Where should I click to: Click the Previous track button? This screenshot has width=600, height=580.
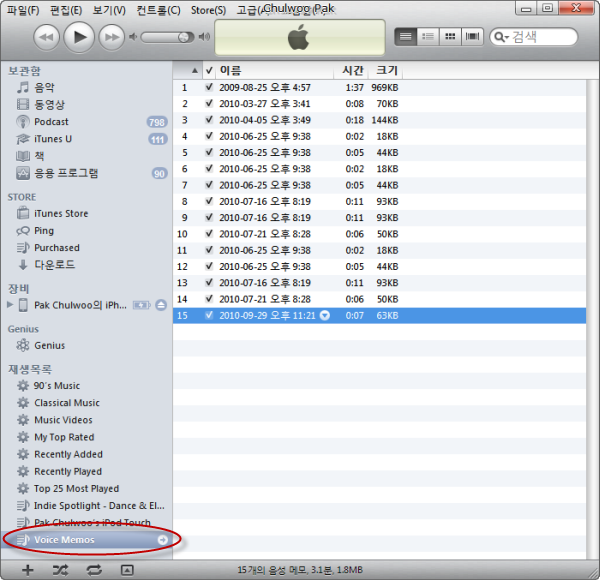pos(46,37)
